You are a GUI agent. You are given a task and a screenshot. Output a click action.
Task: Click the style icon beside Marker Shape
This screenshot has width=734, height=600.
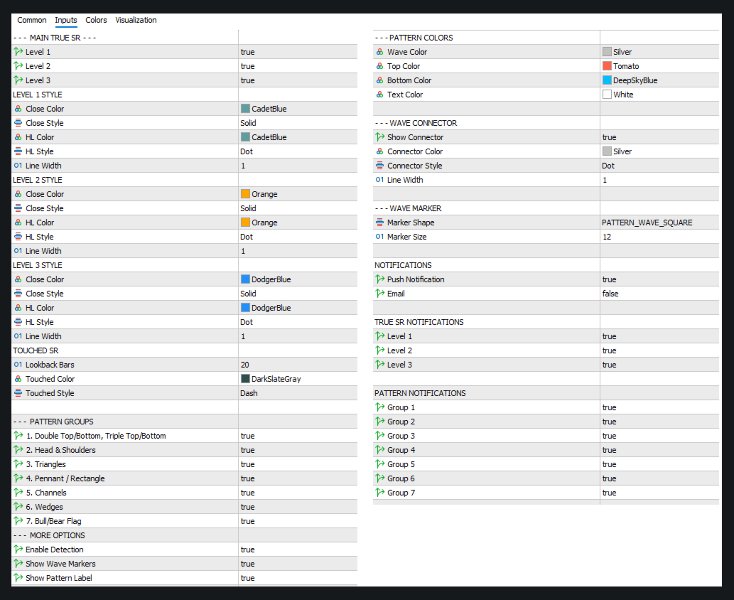(380, 222)
